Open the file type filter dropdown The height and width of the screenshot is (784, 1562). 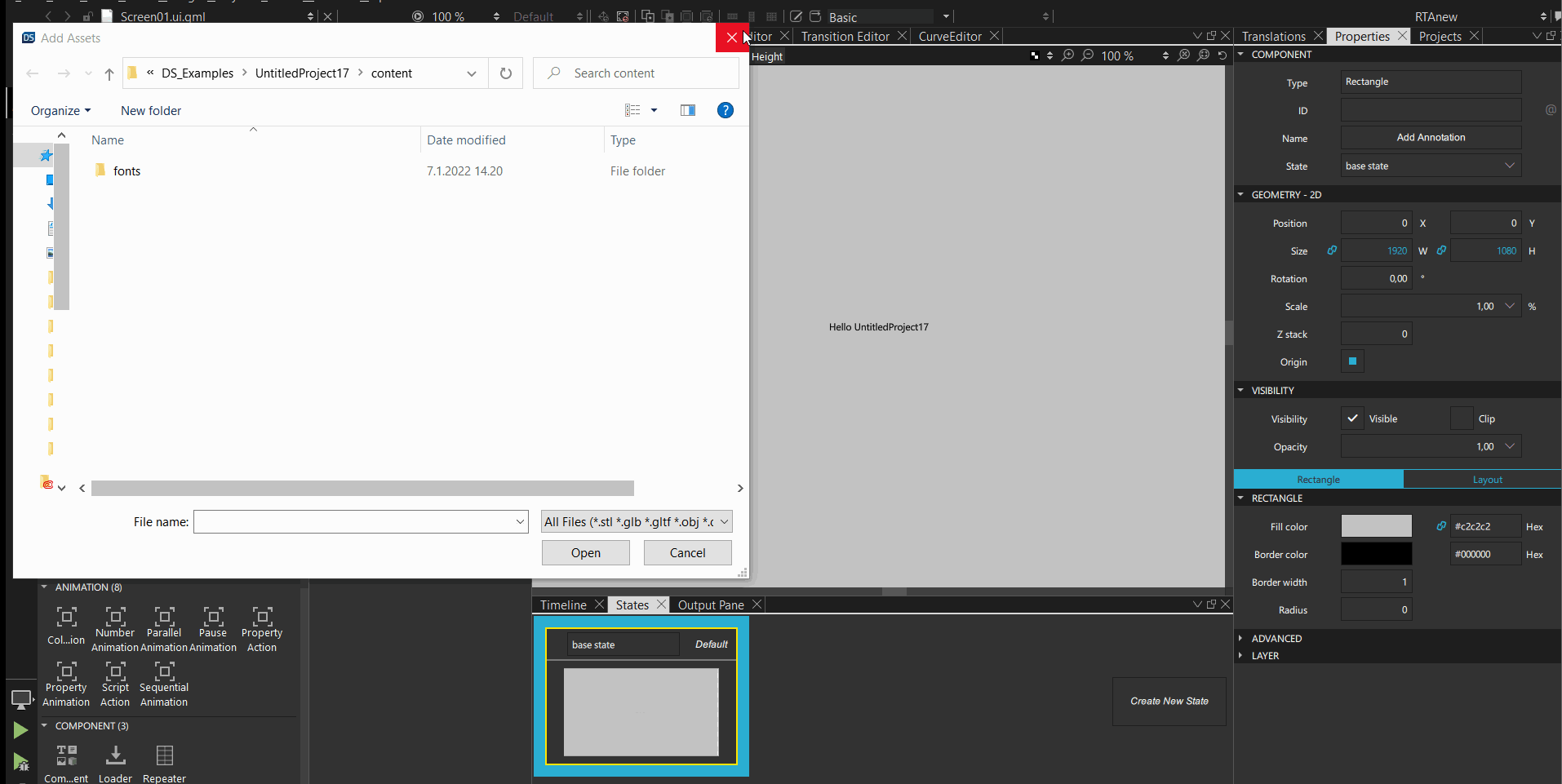coord(637,522)
